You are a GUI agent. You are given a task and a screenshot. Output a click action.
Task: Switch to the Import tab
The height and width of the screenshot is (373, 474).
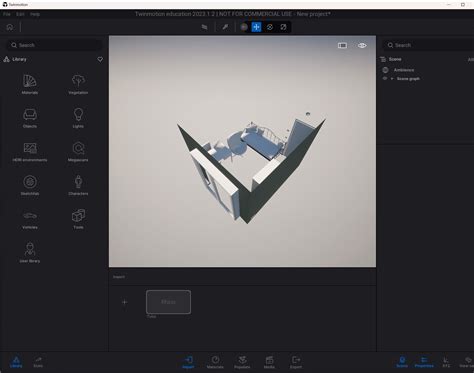(188, 362)
